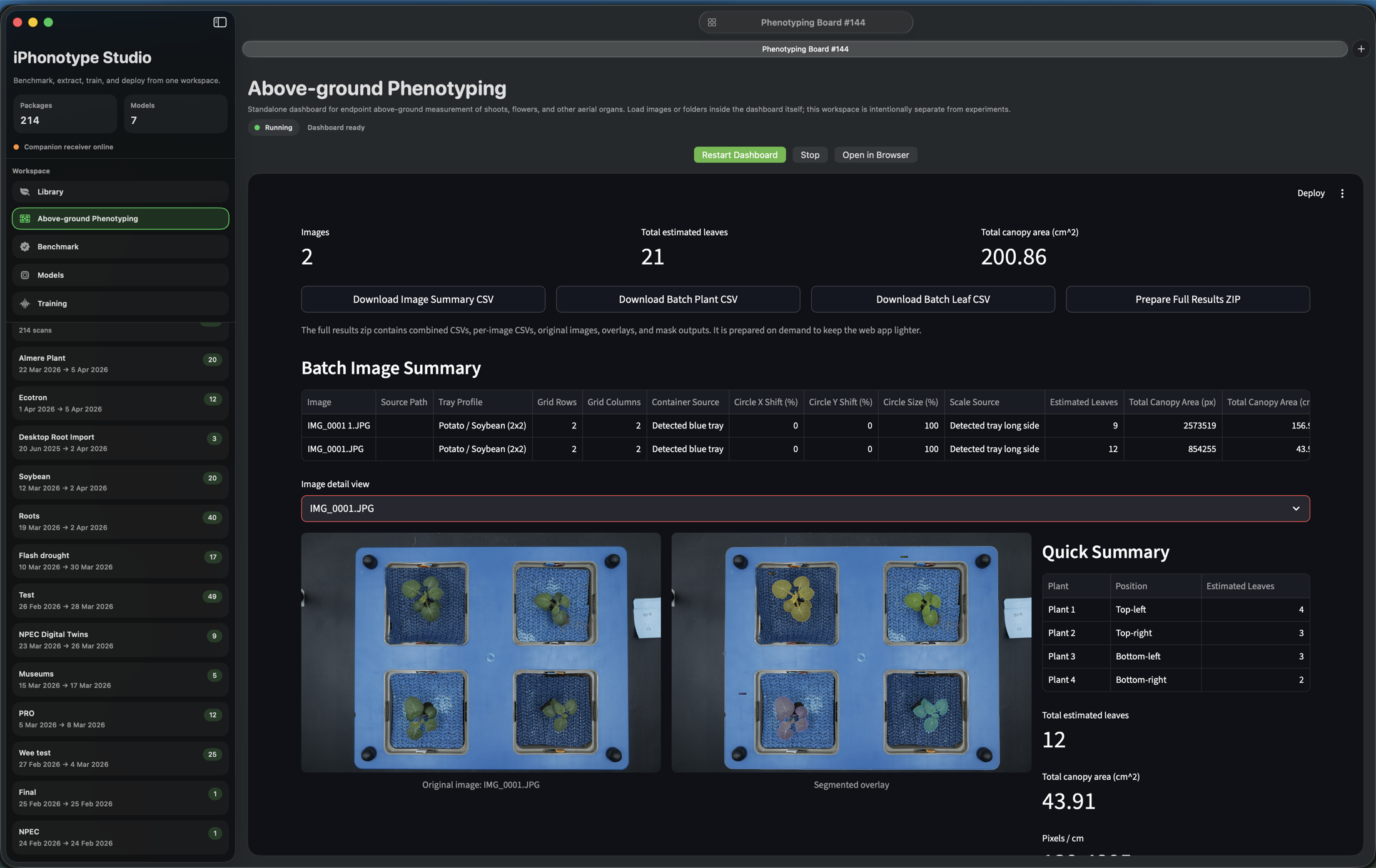Select the Above-ground Phenotyping grid icon

pos(25,218)
